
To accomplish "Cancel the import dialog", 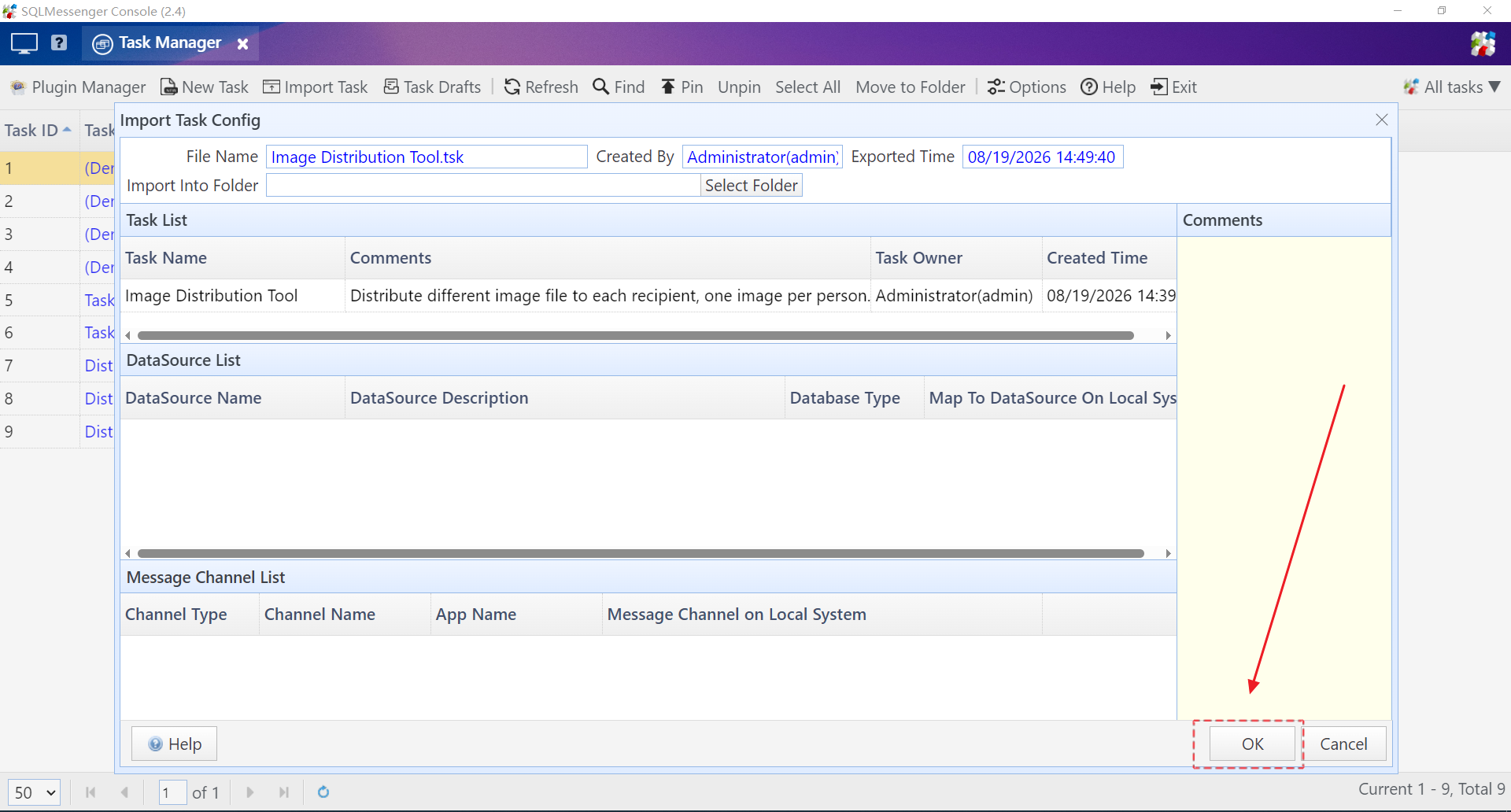I will click(1343, 744).
